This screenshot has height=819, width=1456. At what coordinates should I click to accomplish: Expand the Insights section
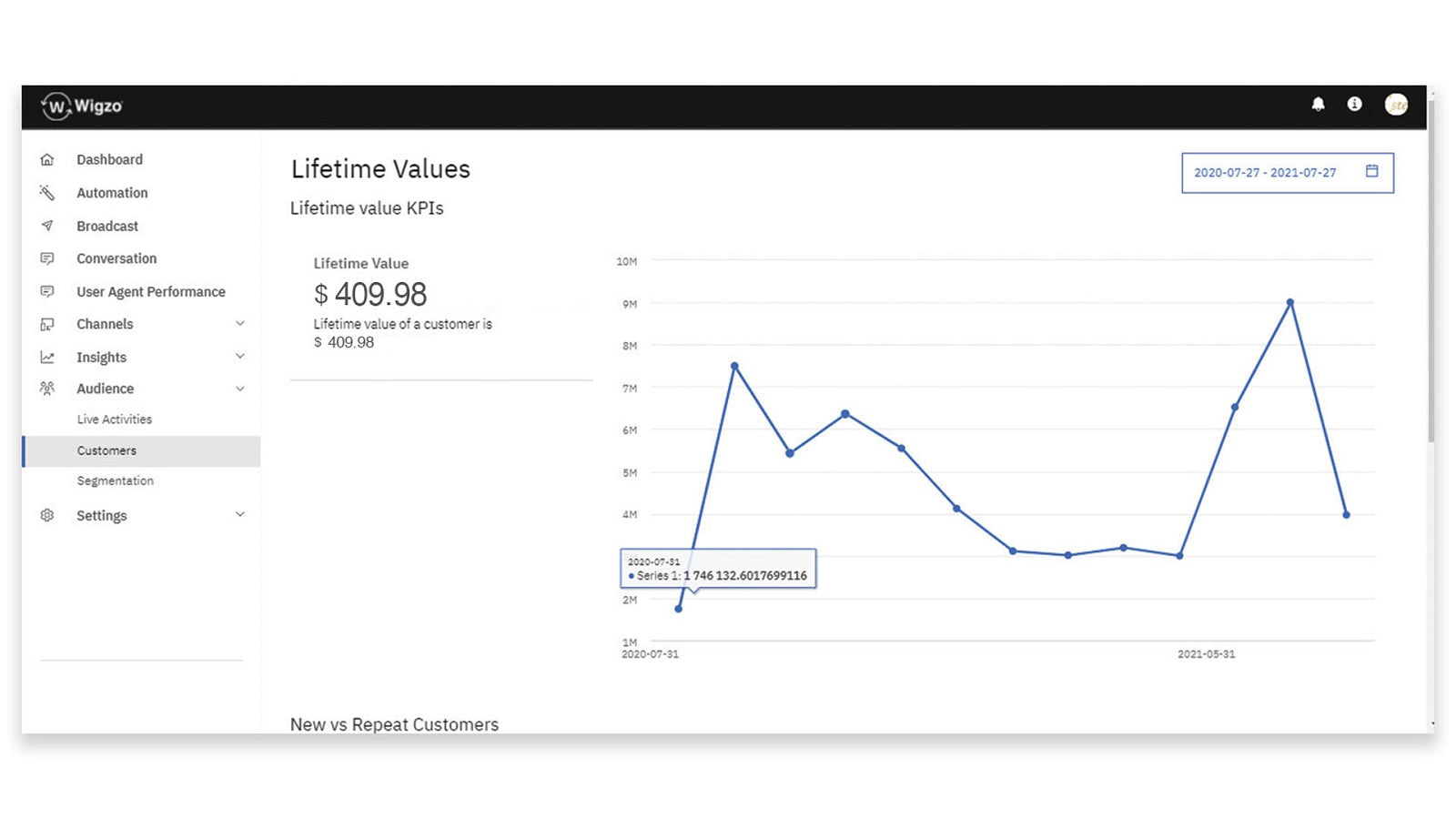(x=240, y=357)
